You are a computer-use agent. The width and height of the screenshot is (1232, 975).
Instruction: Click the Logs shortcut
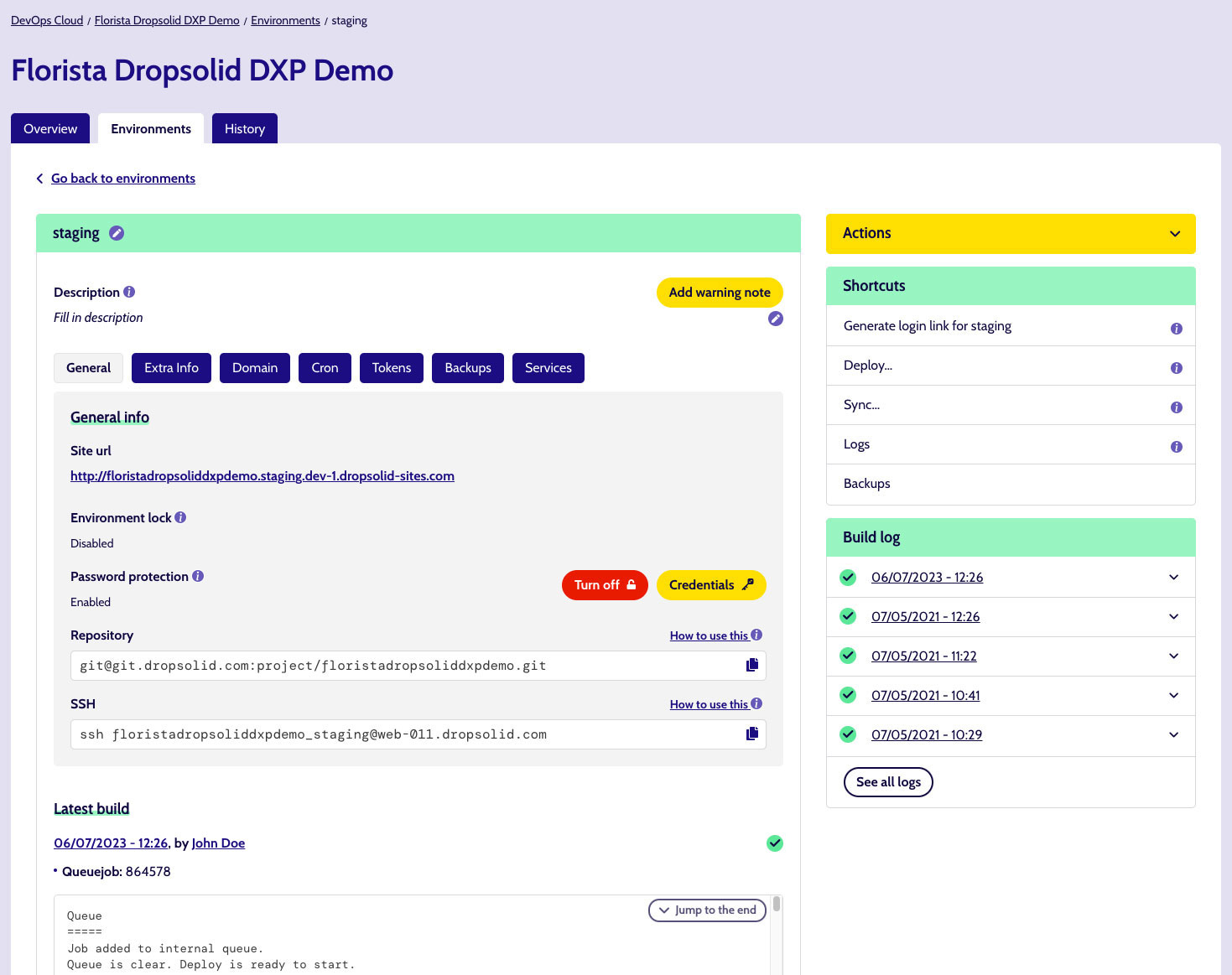click(x=856, y=444)
